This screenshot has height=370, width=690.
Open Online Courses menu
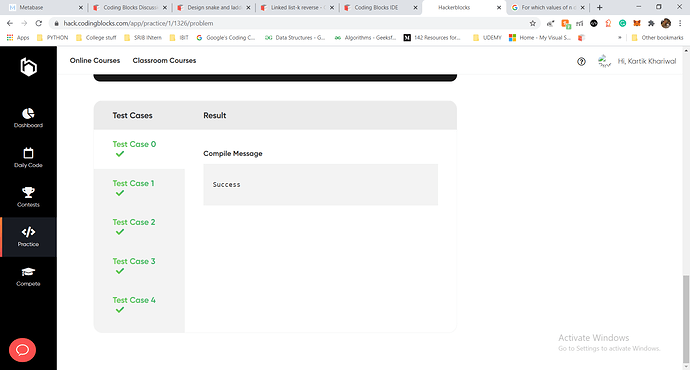tap(95, 61)
